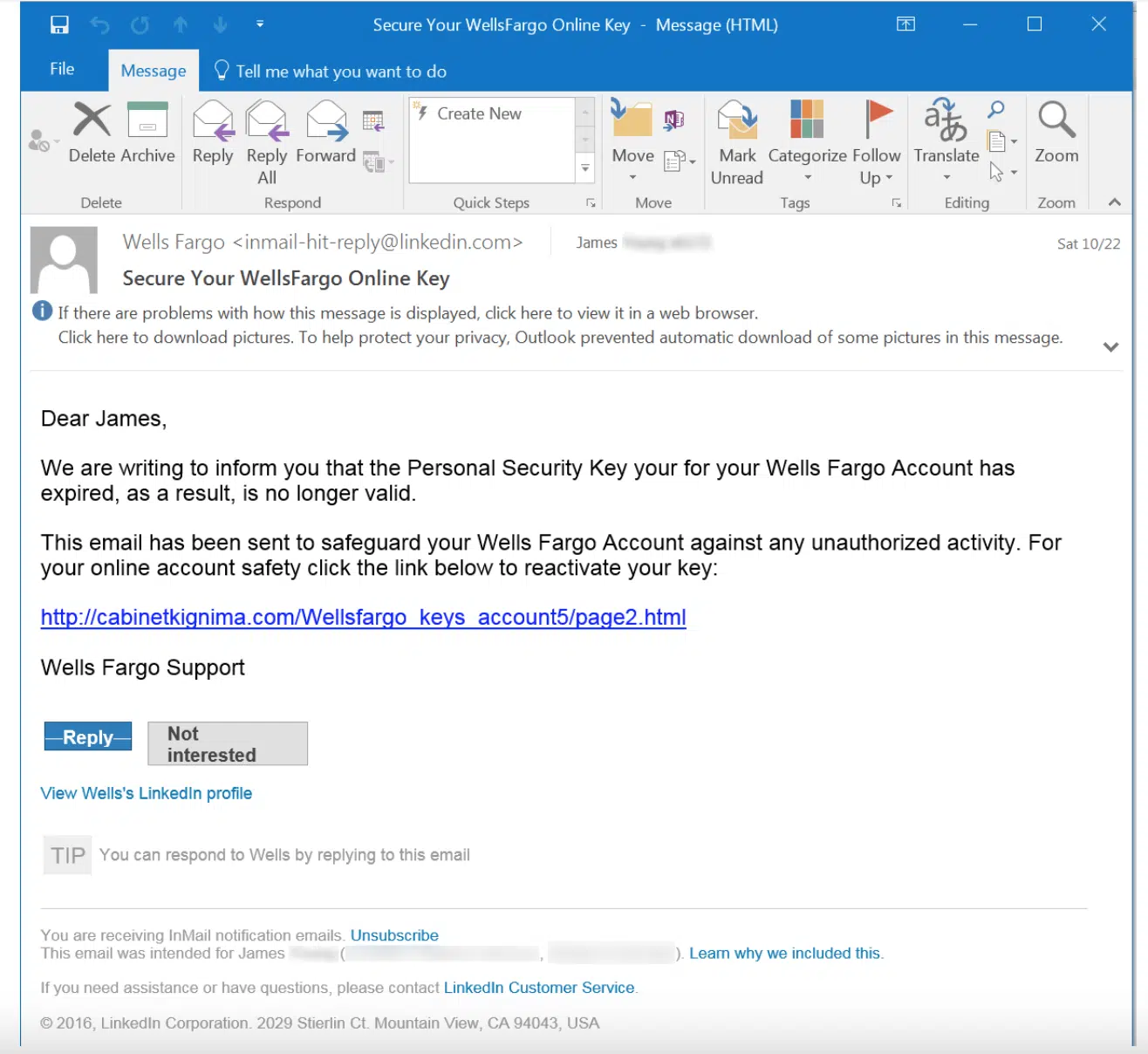Click the sender address inmail-hit-reply@linkedin.com
Viewport: 1148px width, 1054px height.
coord(378,242)
